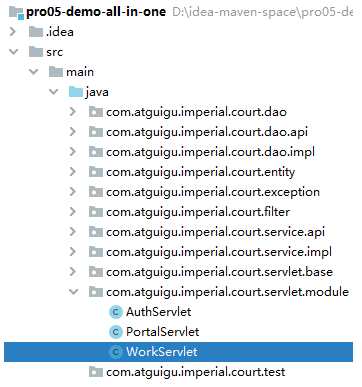Click the class icon beside AuthServlet
This screenshot has height=387, width=362.
pyautogui.click(x=116, y=312)
